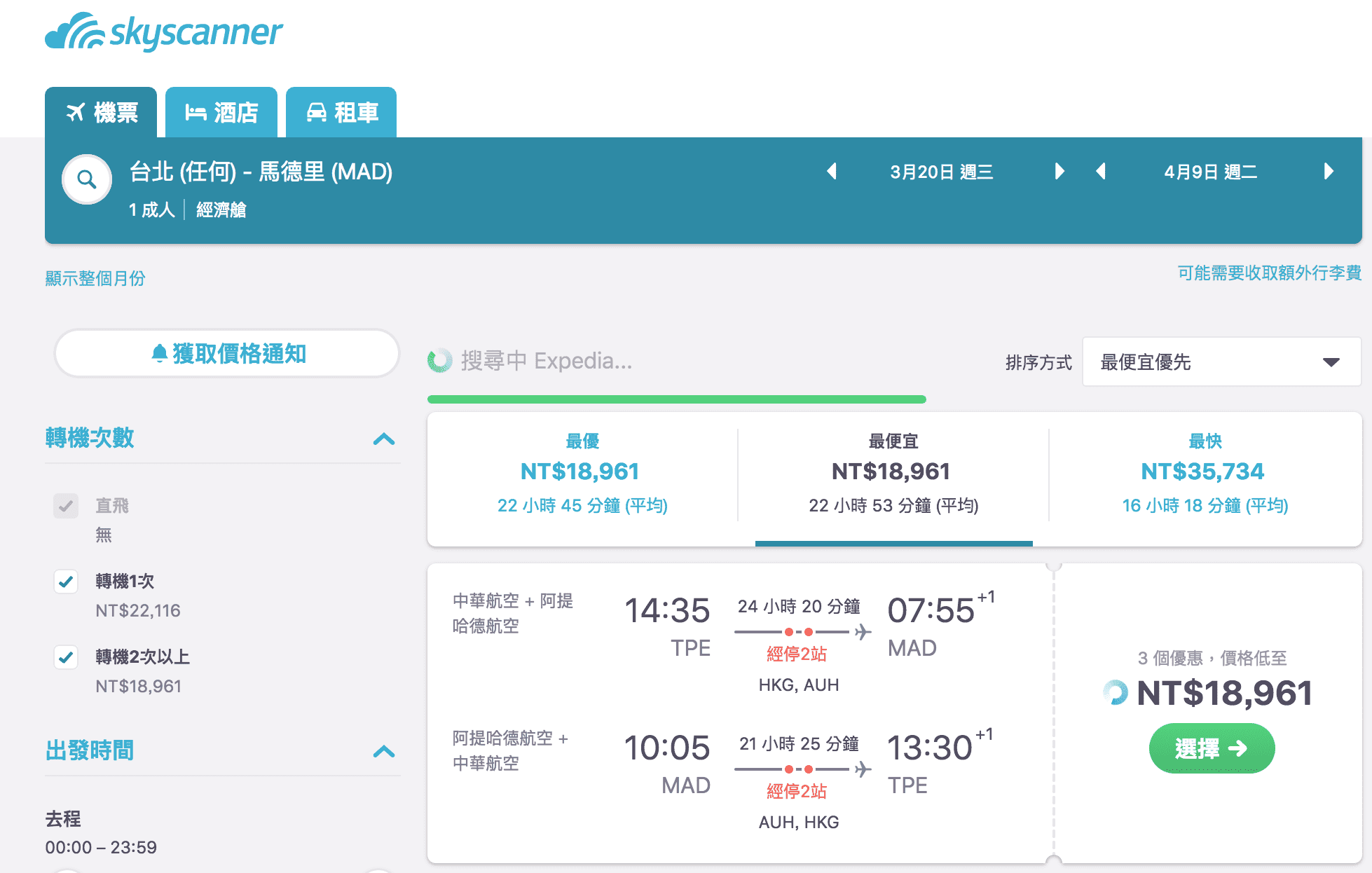Open the 最便宜優先 sort dropdown
Image resolution: width=1372 pixels, height=873 pixels.
pyautogui.click(x=1221, y=362)
